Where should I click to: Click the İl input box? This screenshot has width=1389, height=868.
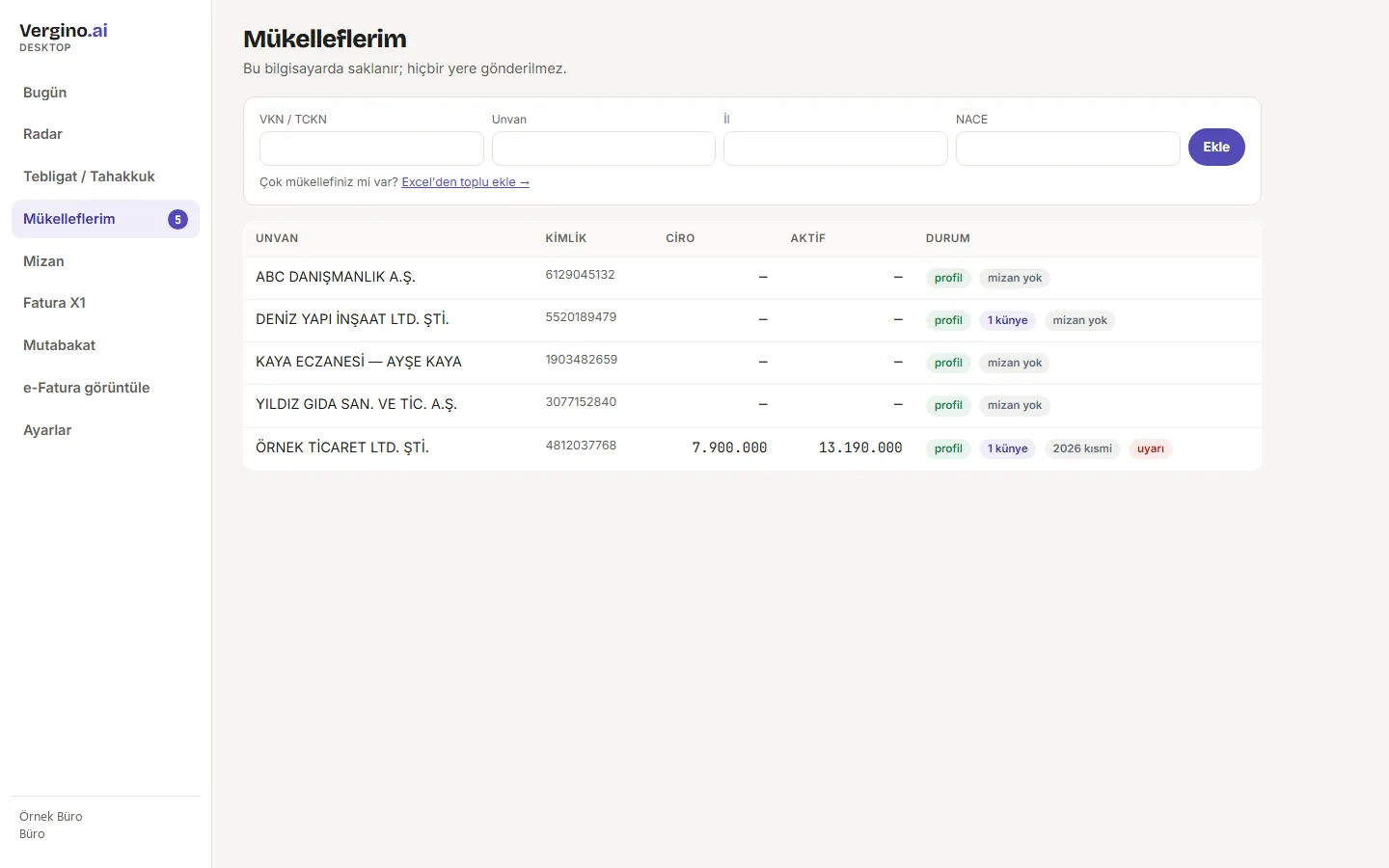(835, 149)
